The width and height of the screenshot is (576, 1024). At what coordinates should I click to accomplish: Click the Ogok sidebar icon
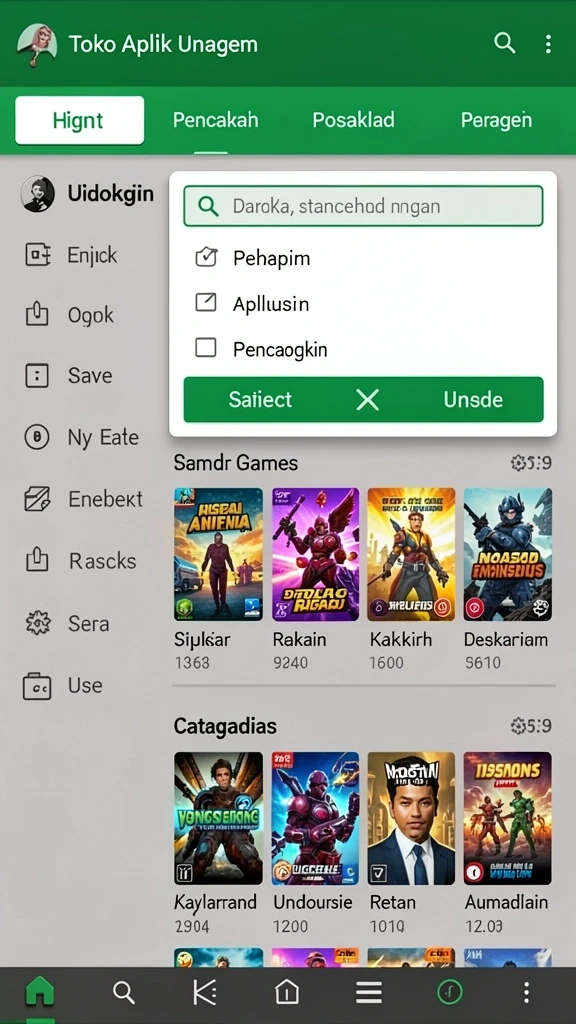[37, 315]
